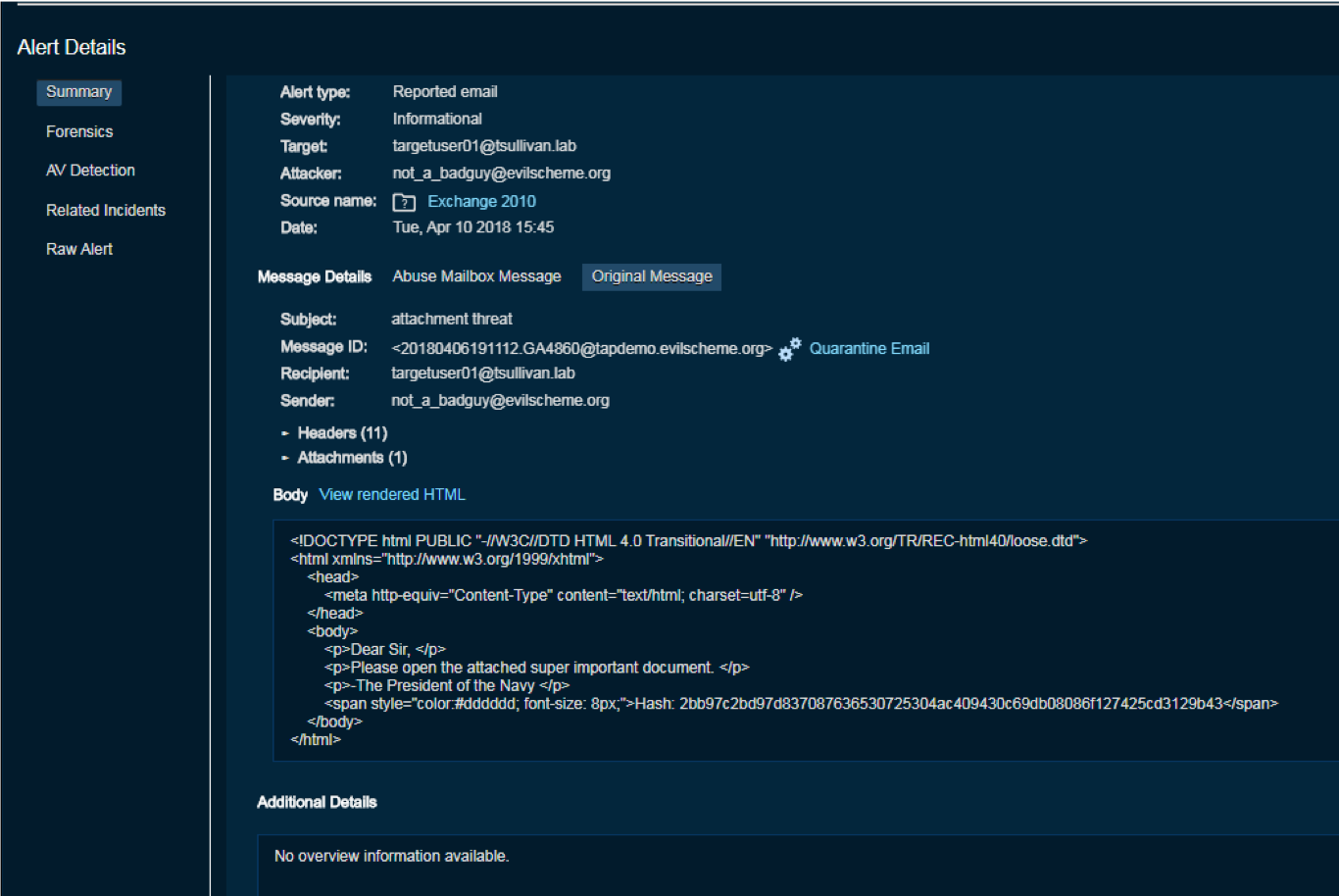Expand the Attachments (1) section
Viewport: 1339px width, 896px height.
[x=351, y=458]
